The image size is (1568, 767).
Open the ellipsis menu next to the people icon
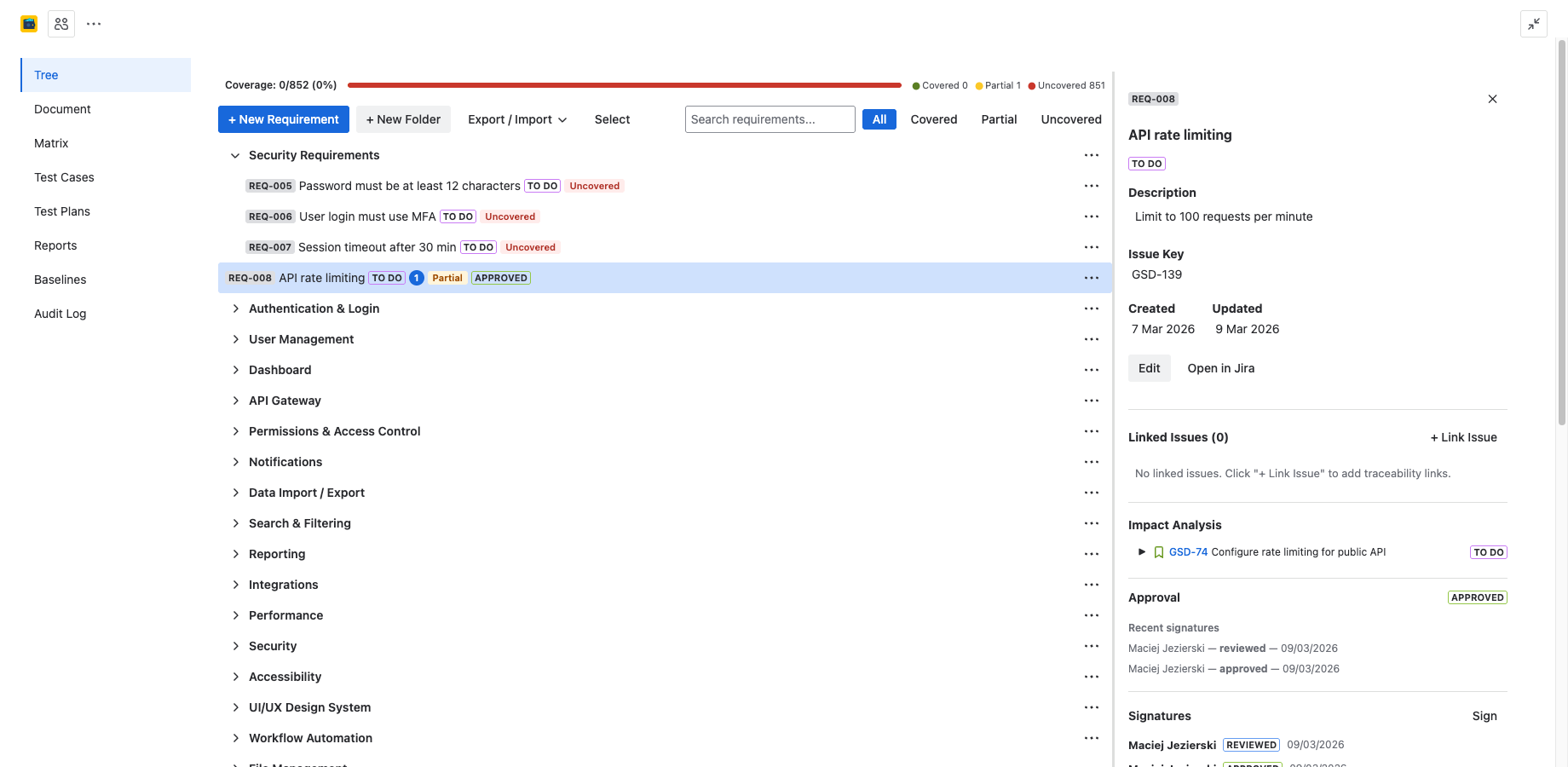(94, 23)
